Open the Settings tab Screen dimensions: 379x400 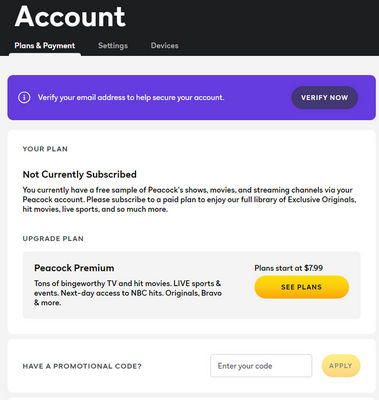pyautogui.click(x=113, y=46)
